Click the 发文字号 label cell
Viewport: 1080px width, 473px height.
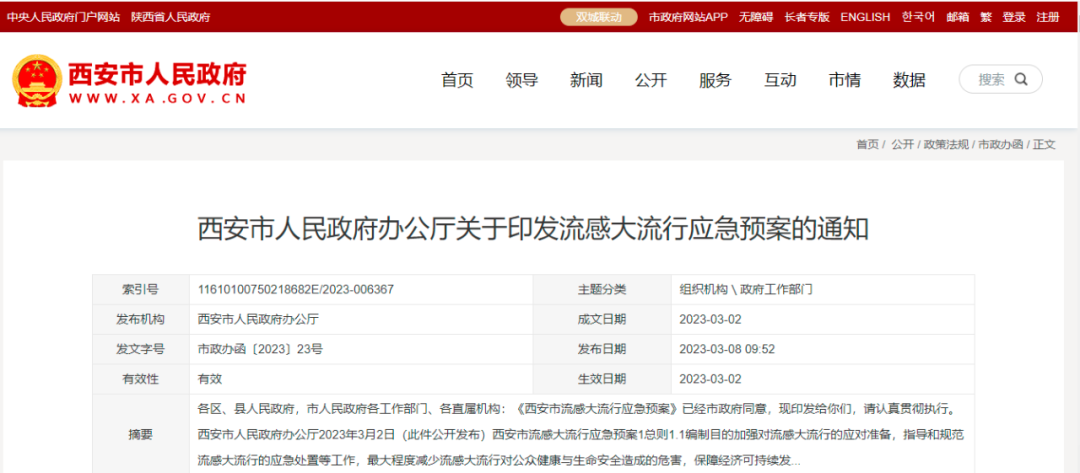(141, 349)
